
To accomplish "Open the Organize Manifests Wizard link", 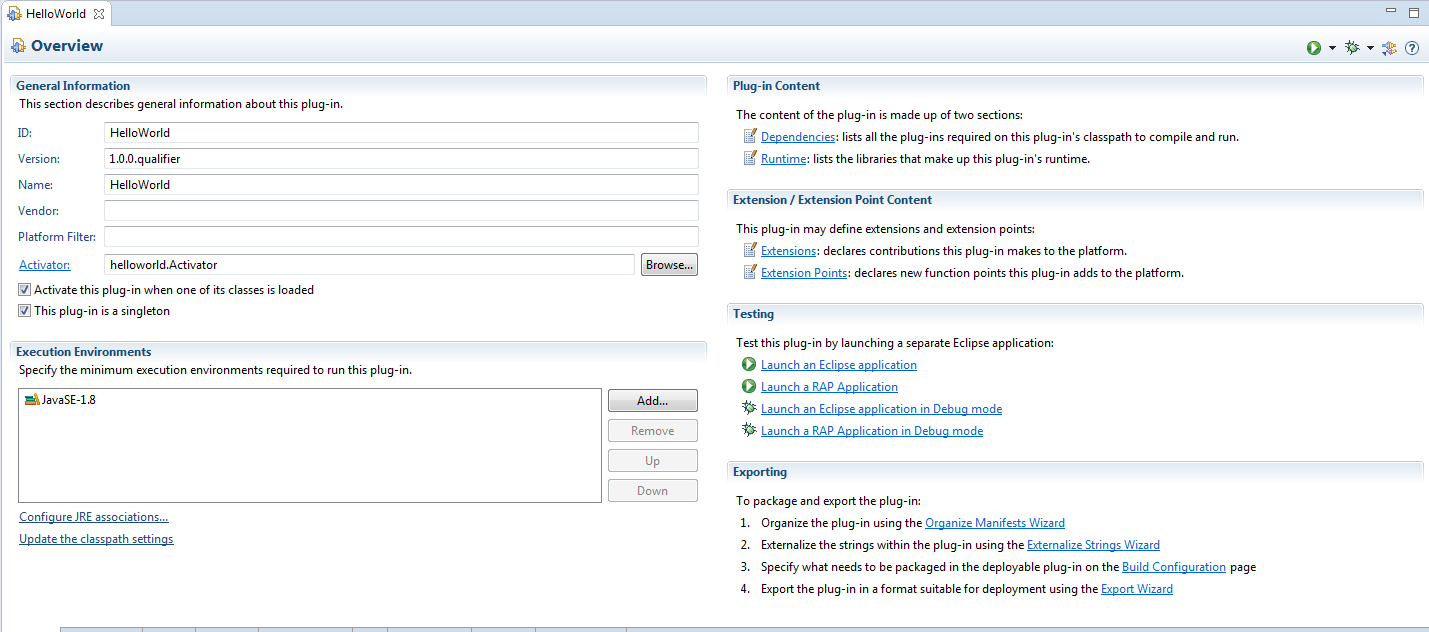I will (994, 522).
